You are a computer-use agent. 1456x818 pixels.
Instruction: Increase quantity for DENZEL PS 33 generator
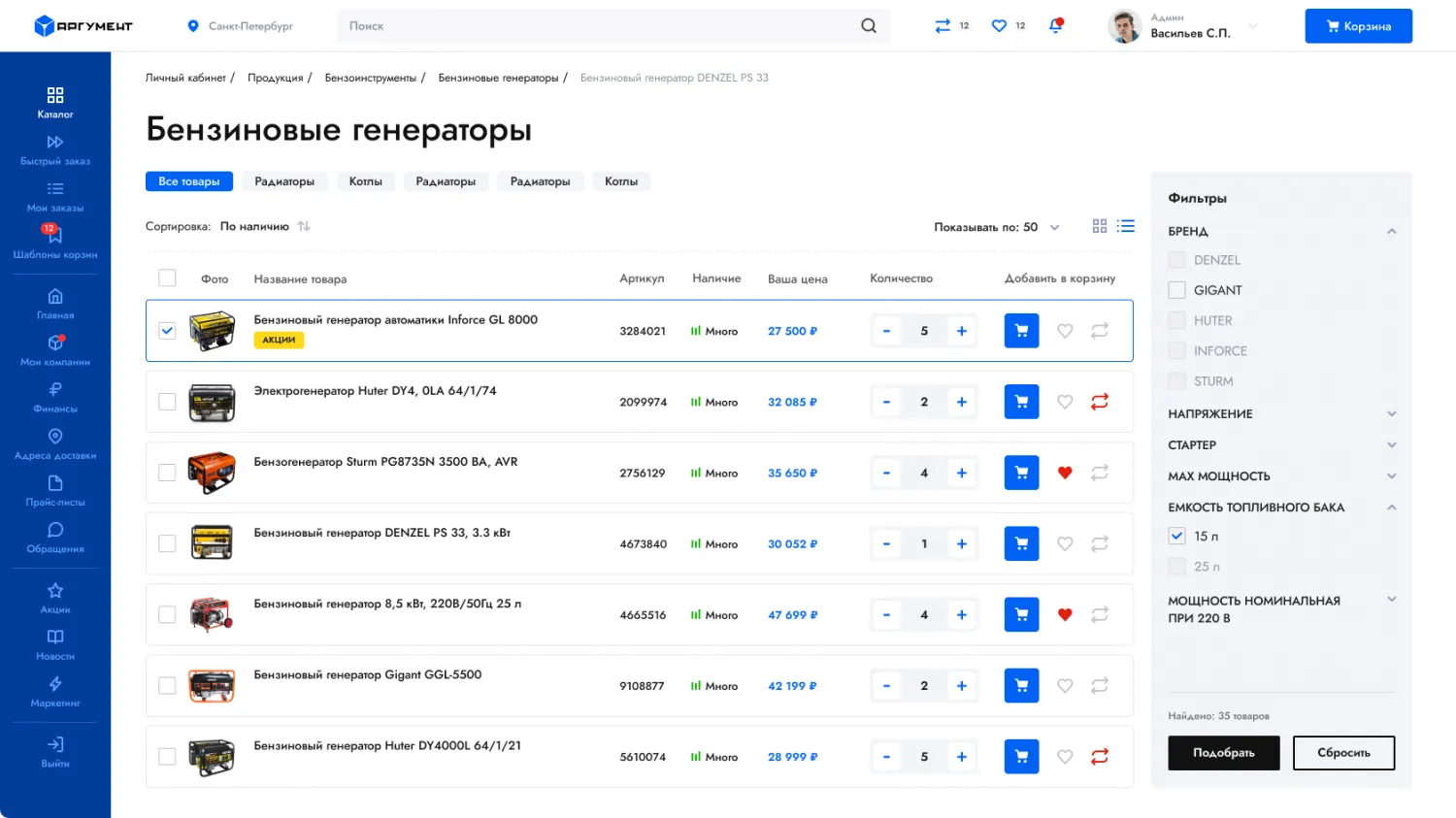(x=961, y=543)
